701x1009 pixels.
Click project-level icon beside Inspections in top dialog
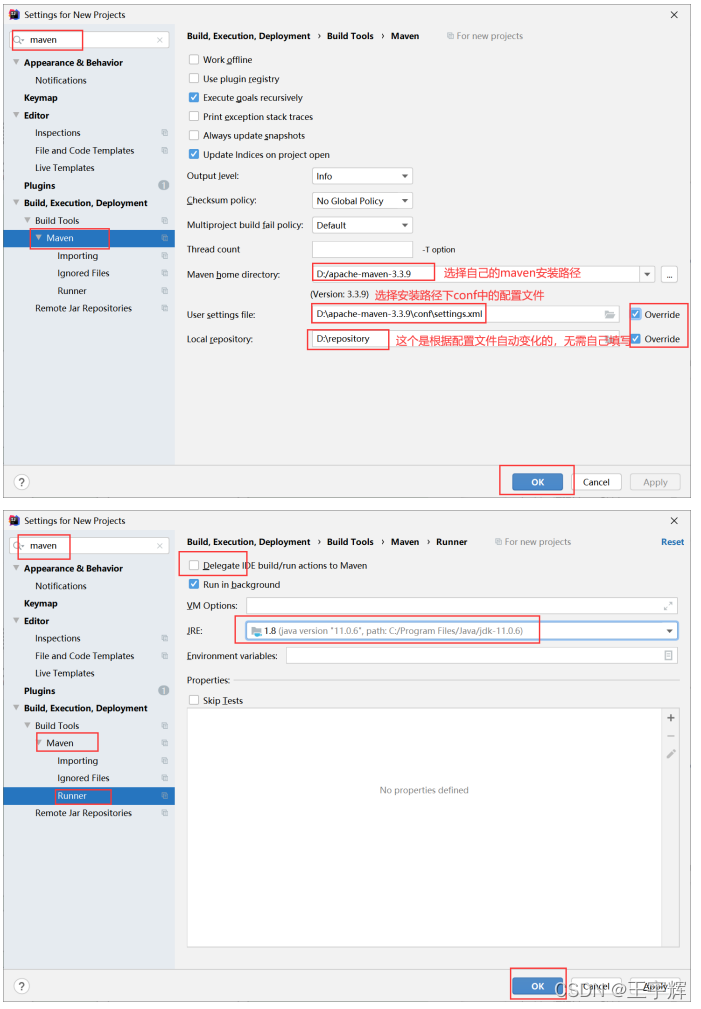pyautogui.click(x=165, y=133)
